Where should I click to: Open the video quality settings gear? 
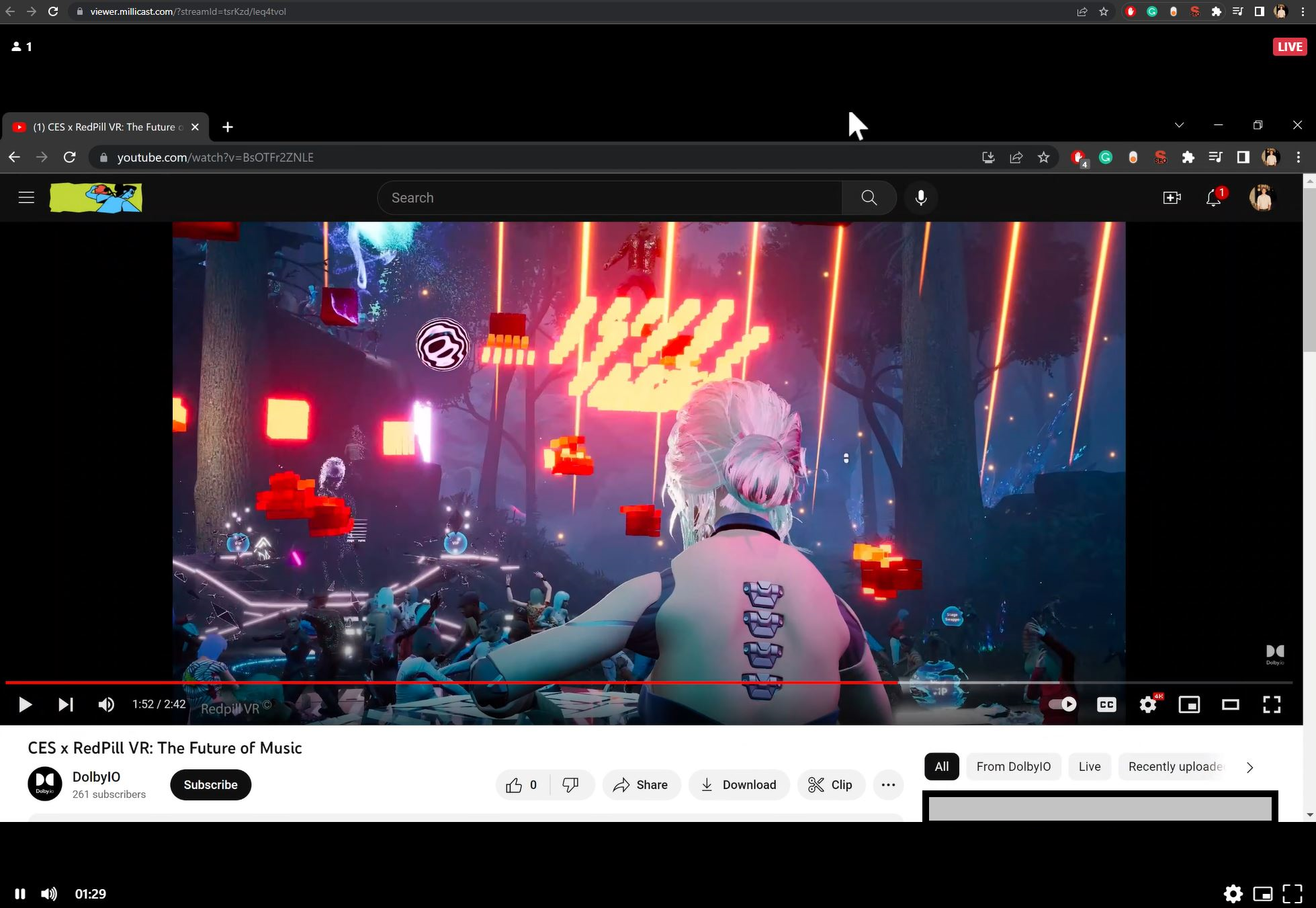click(x=1147, y=704)
